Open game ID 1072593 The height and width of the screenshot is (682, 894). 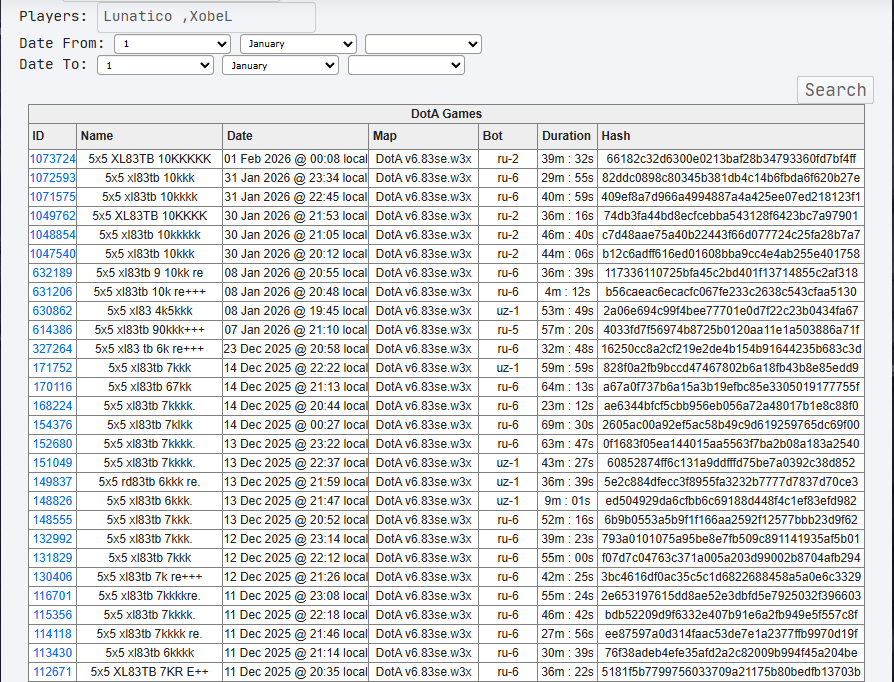[52, 178]
